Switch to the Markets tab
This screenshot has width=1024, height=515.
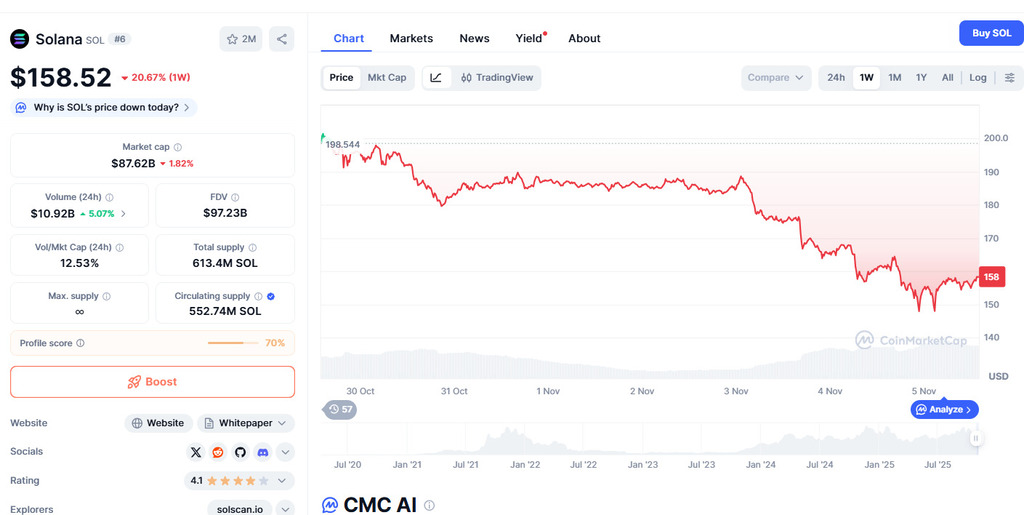[411, 38]
